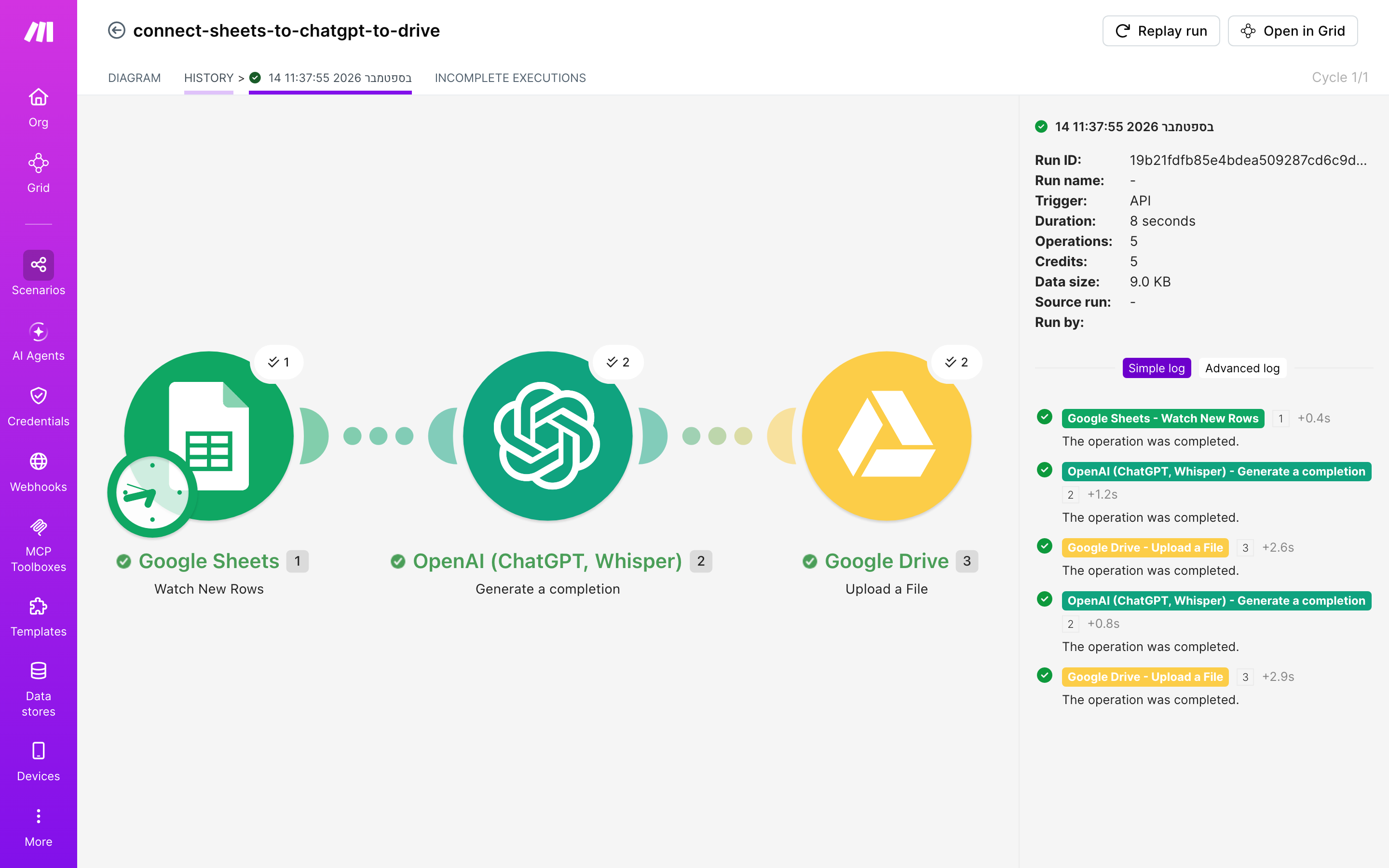Open Devices in sidebar
This screenshot has width=1389, height=868.
click(x=39, y=762)
